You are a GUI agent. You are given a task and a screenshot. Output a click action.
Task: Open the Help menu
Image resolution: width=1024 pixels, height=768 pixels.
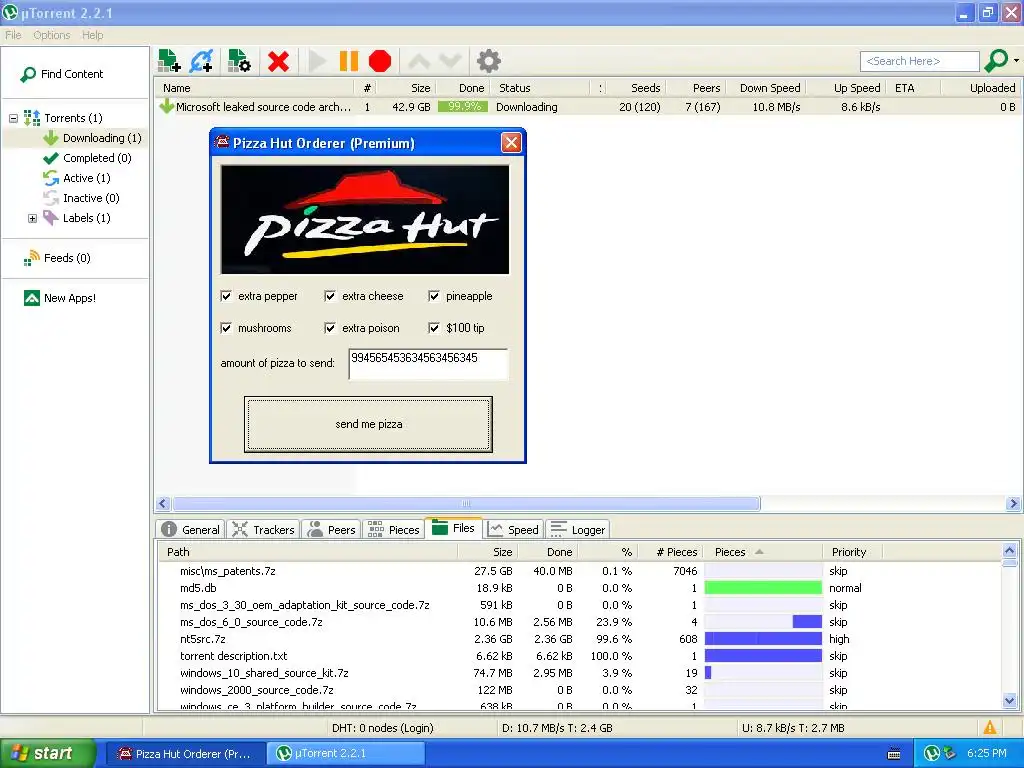click(x=93, y=35)
